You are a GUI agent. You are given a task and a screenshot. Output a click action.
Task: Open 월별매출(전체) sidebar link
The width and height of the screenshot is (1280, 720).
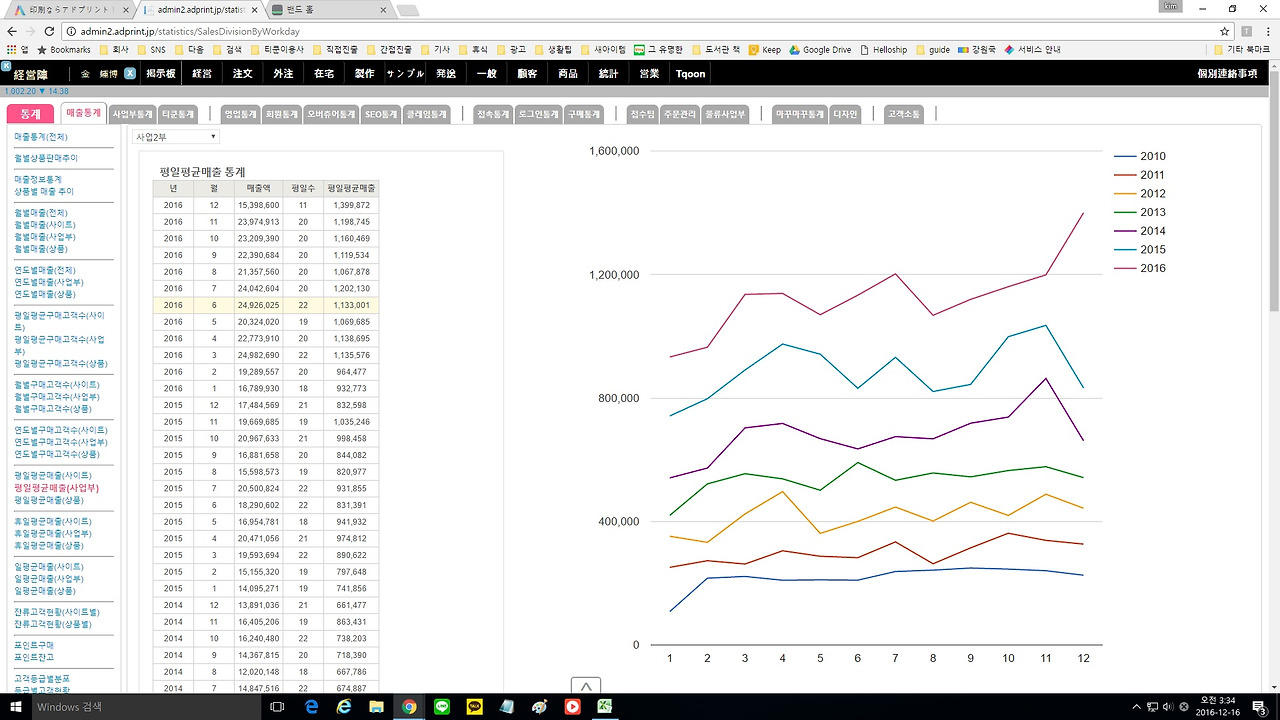[42, 212]
